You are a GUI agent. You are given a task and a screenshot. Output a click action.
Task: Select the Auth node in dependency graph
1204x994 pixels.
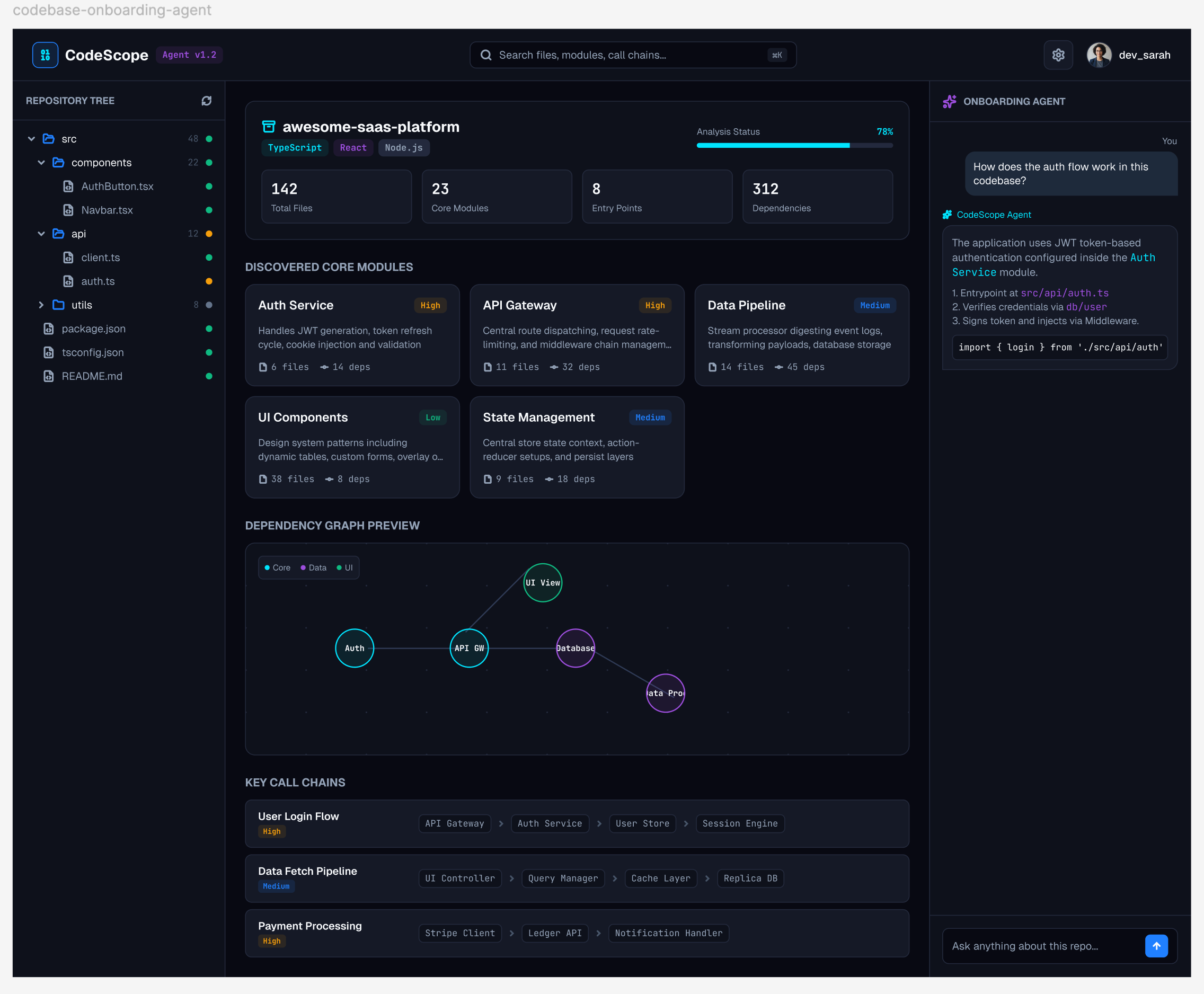pyautogui.click(x=355, y=648)
